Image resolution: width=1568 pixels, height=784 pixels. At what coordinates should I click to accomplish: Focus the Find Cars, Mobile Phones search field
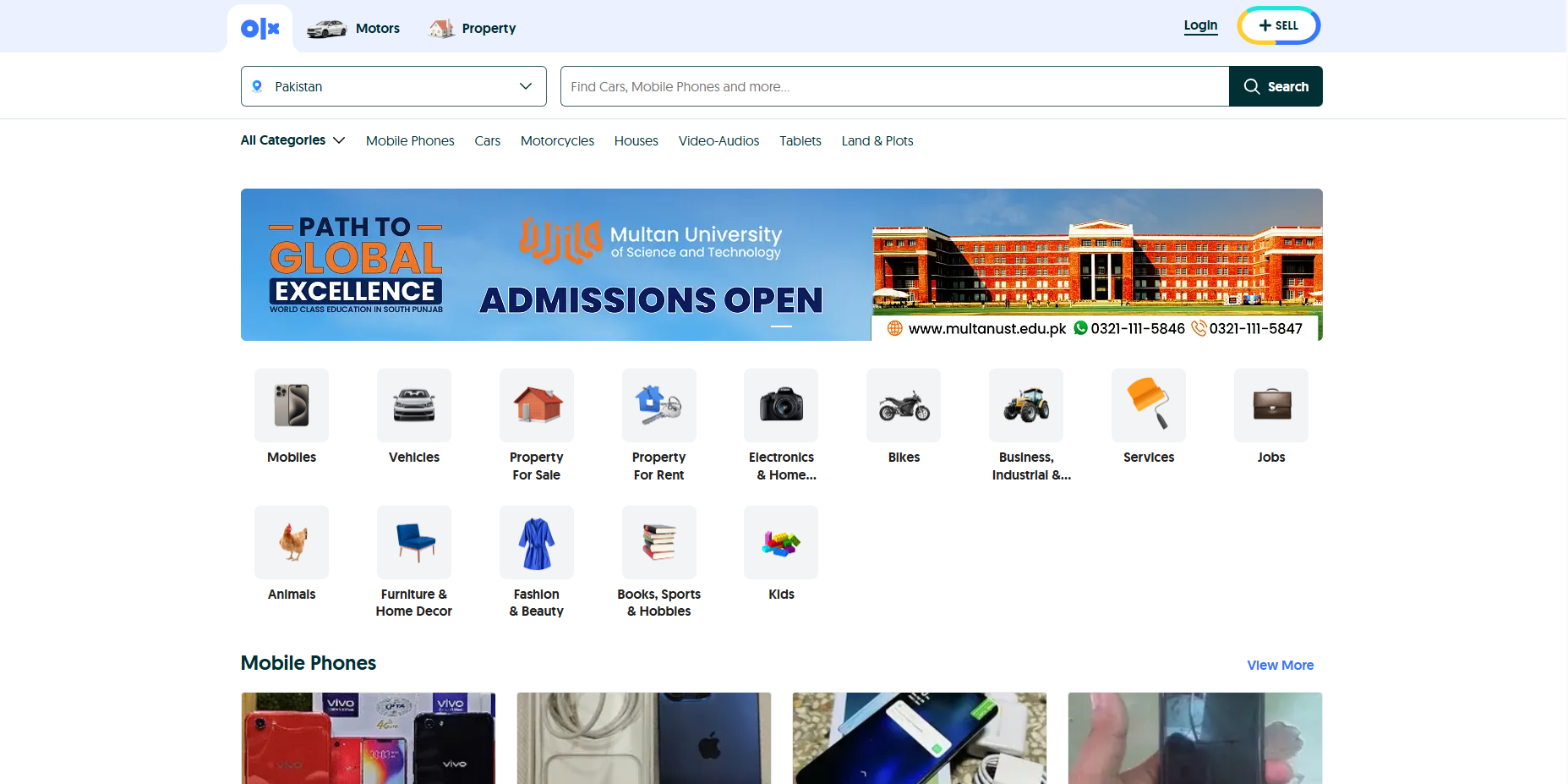[894, 86]
